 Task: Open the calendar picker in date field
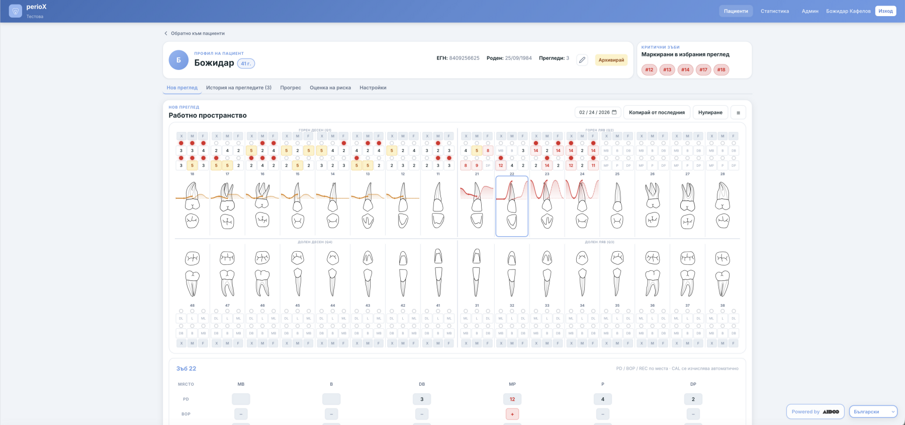(614, 112)
